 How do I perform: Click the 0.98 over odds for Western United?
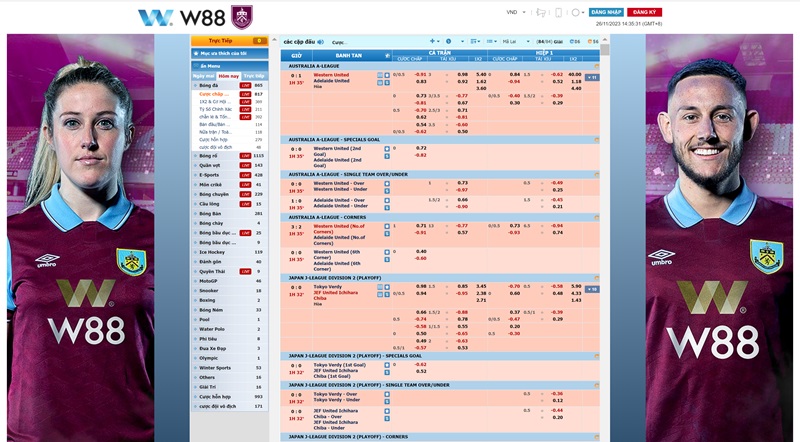coord(462,75)
